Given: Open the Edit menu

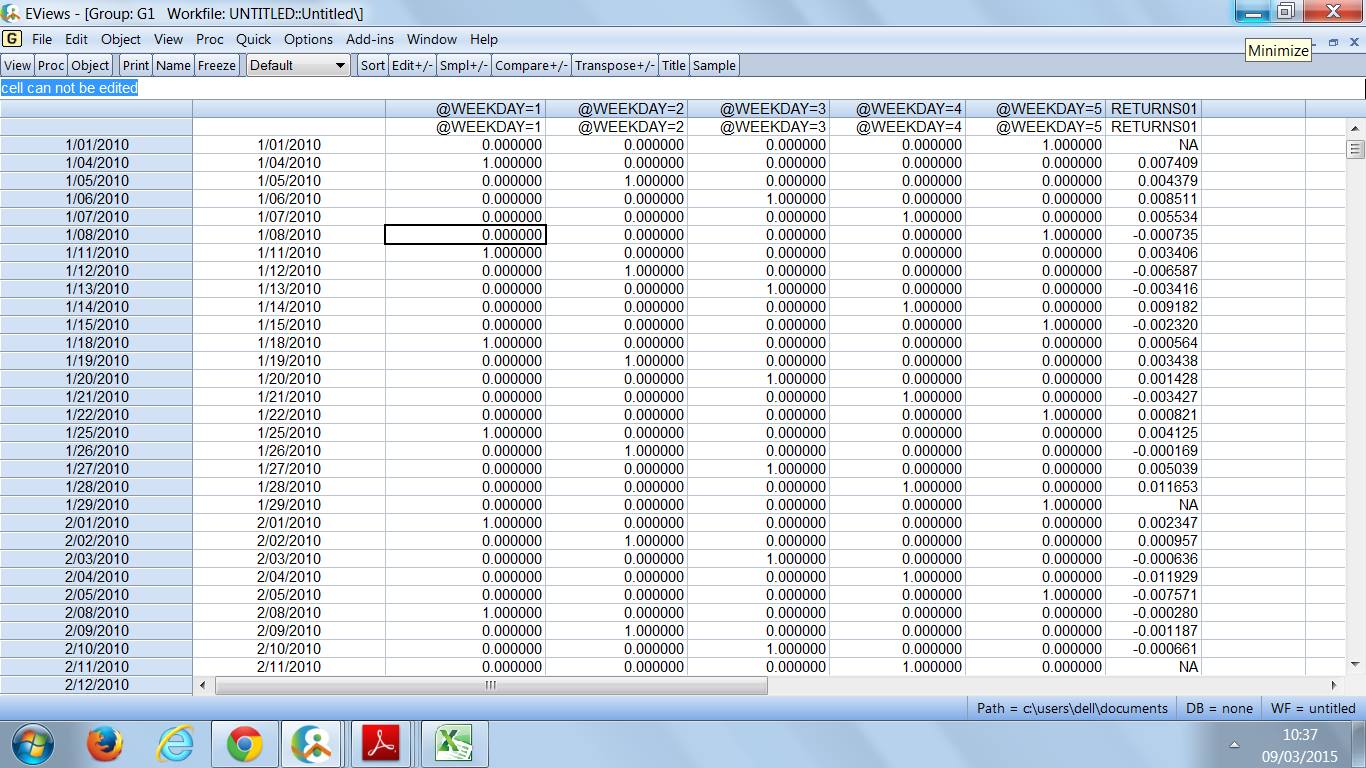Looking at the screenshot, I should point(76,39).
